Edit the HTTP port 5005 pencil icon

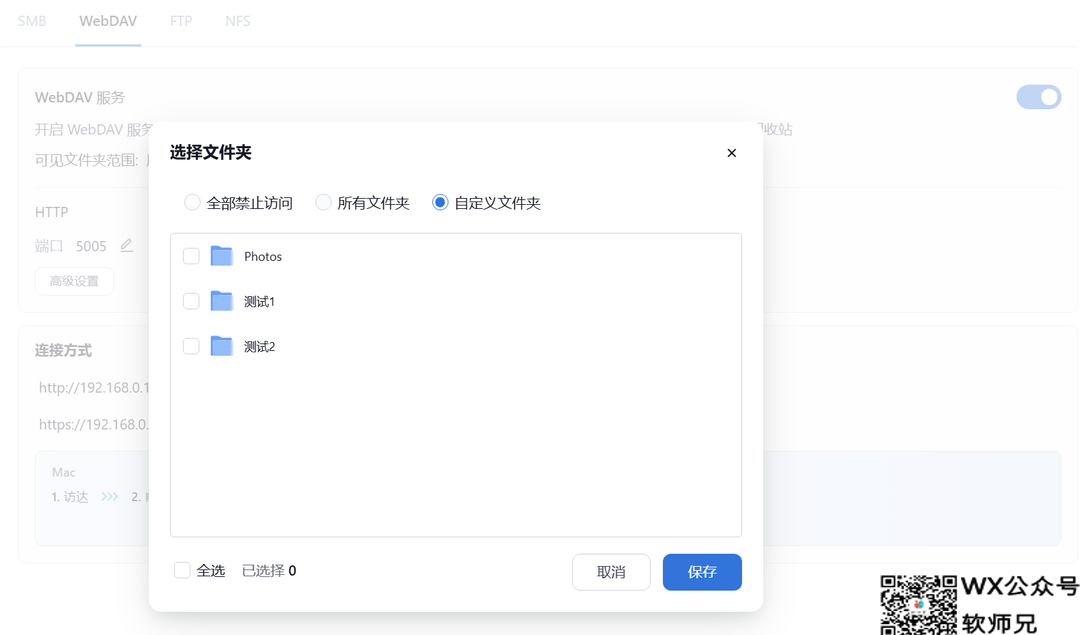[127, 245]
